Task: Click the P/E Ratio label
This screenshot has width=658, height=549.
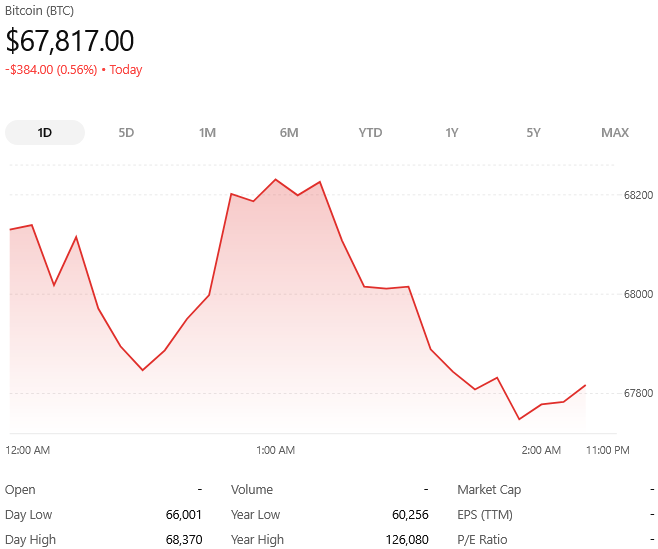Action: click(x=482, y=540)
